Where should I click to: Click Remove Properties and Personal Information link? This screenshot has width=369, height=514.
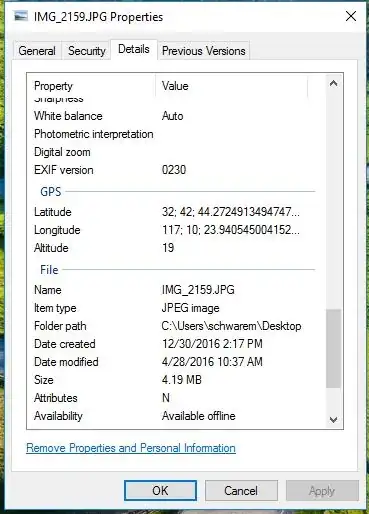click(131, 448)
